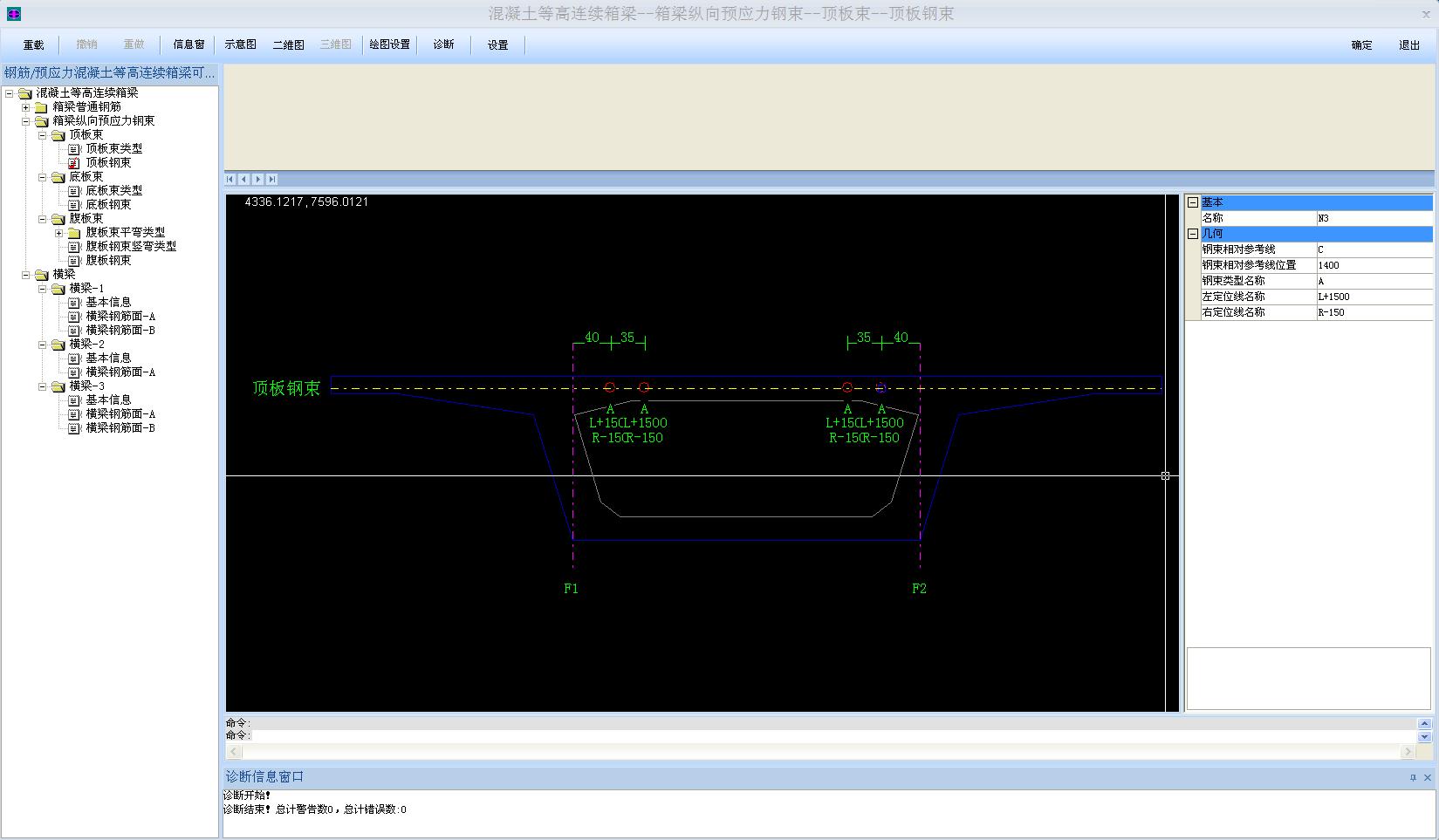Open 基本信息 under 横梁-1
This screenshot has height=840, width=1439.
coord(108,303)
